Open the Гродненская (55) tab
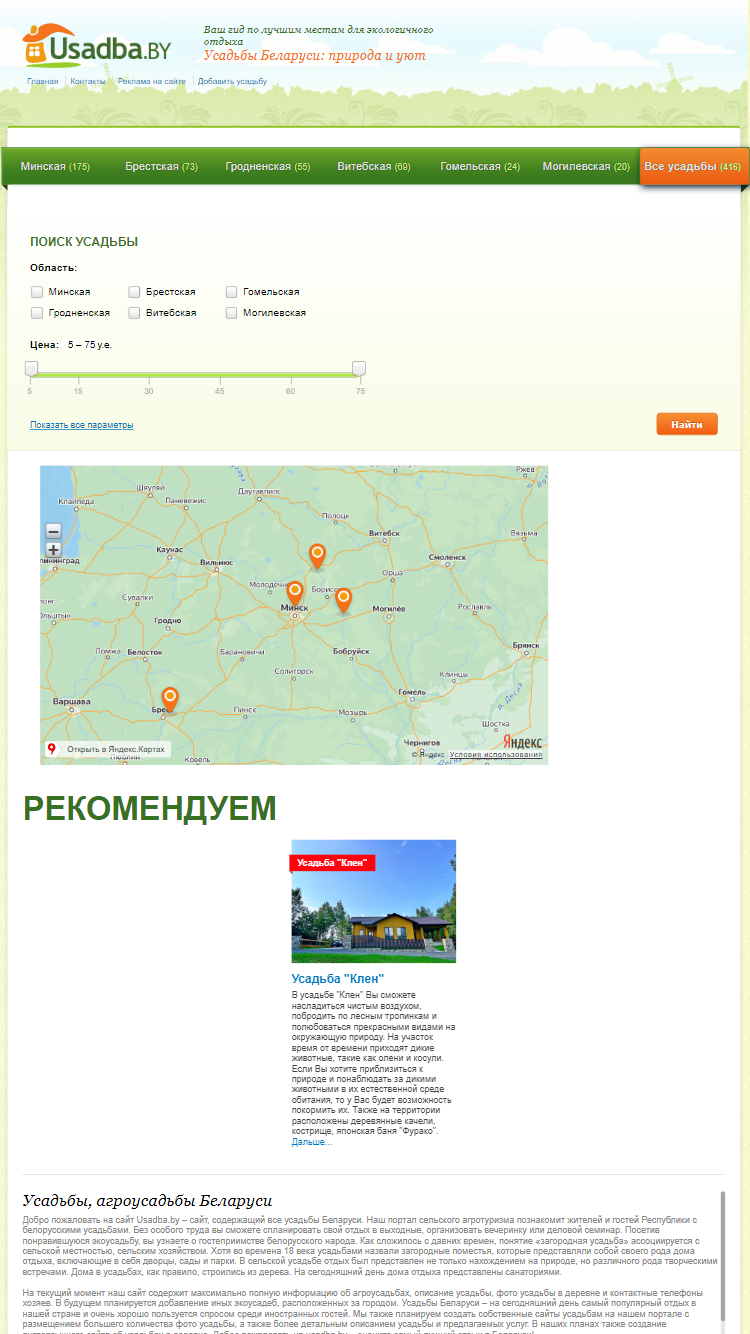The height and width of the screenshot is (1334, 750). pos(267,167)
